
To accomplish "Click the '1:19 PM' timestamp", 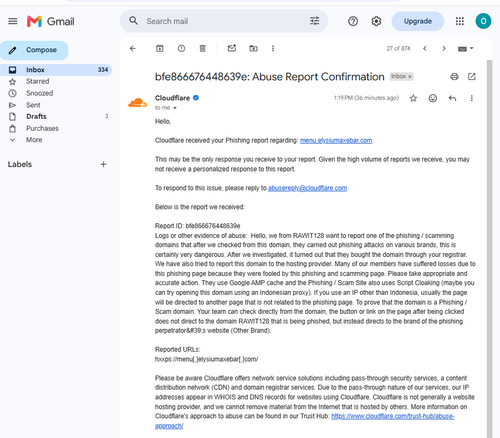I will point(366,98).
